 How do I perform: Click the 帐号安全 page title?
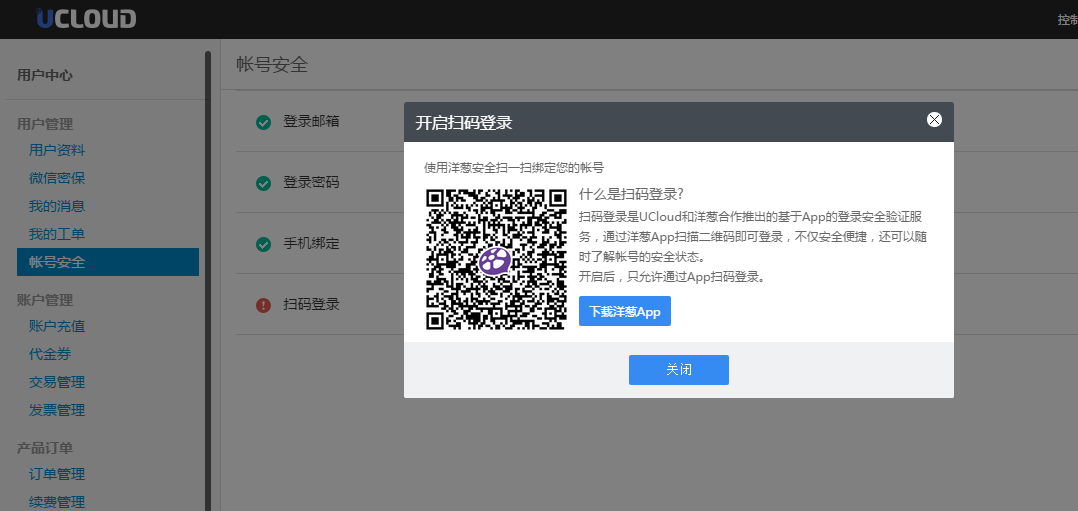[x=272, y=65]
